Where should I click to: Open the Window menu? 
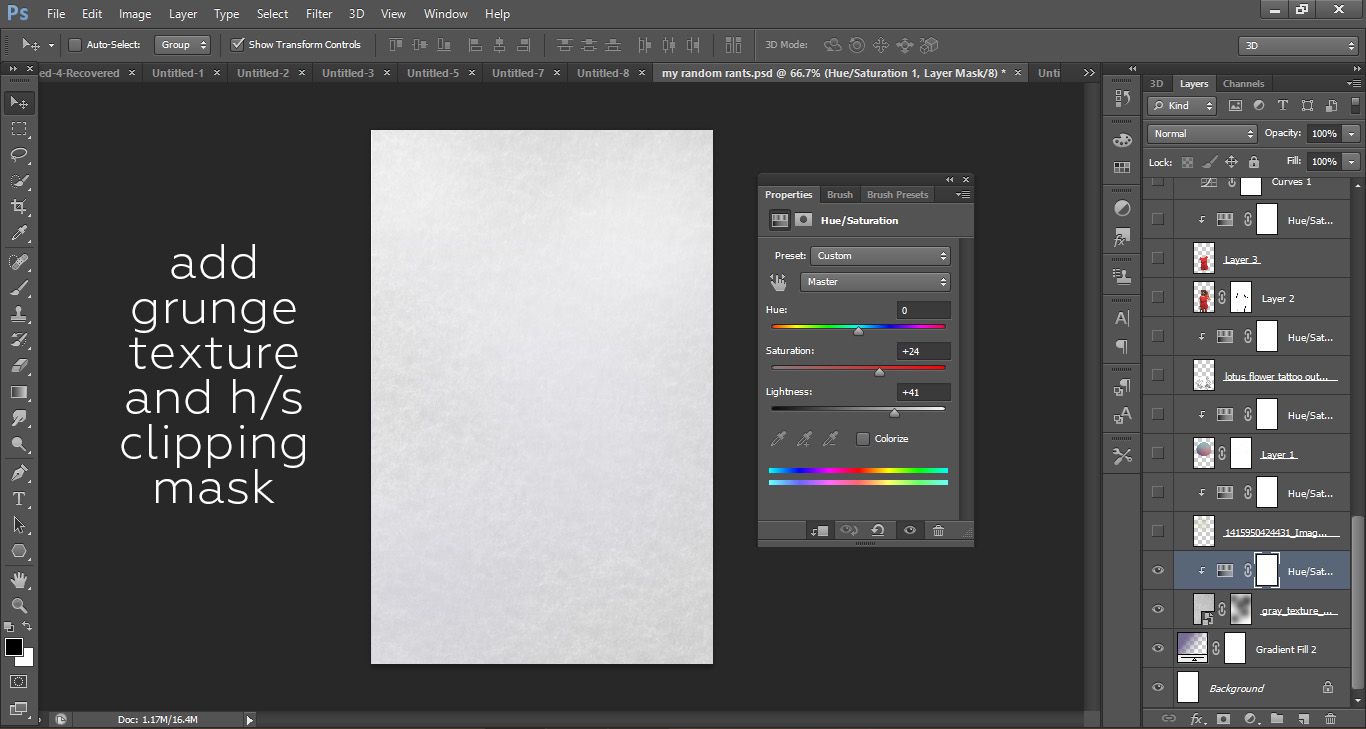pyautogui.click(x=445, y=14)
